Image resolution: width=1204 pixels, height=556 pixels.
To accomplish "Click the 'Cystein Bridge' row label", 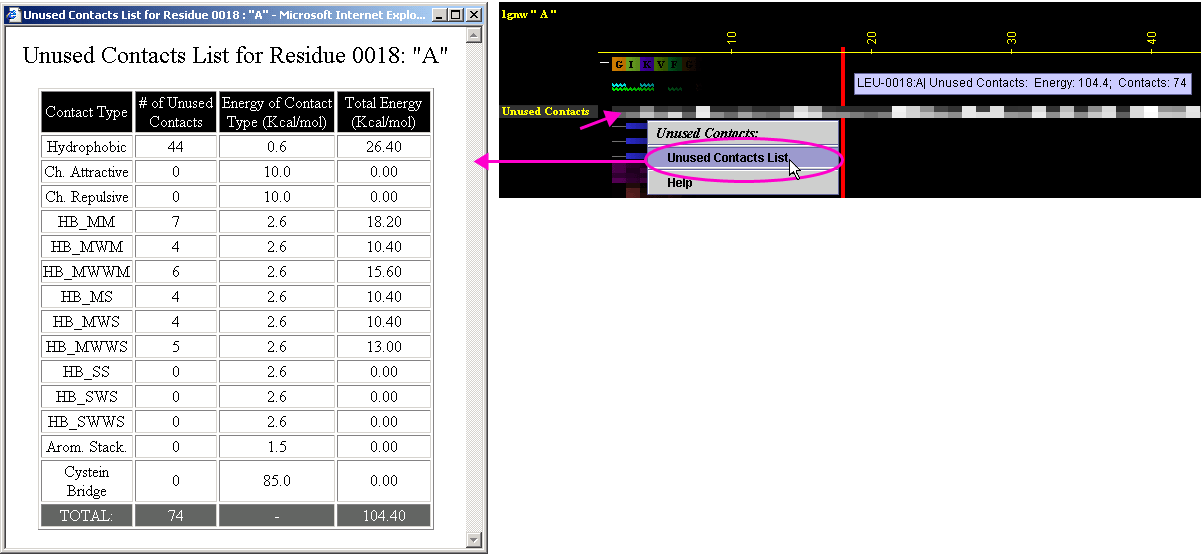I will coord(87,481).
